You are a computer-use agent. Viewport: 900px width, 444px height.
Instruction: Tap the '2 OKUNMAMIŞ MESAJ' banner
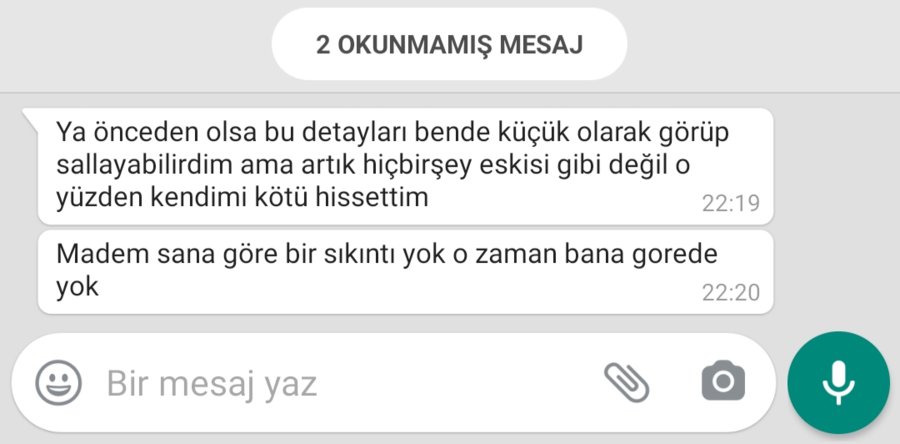[449, 44]
